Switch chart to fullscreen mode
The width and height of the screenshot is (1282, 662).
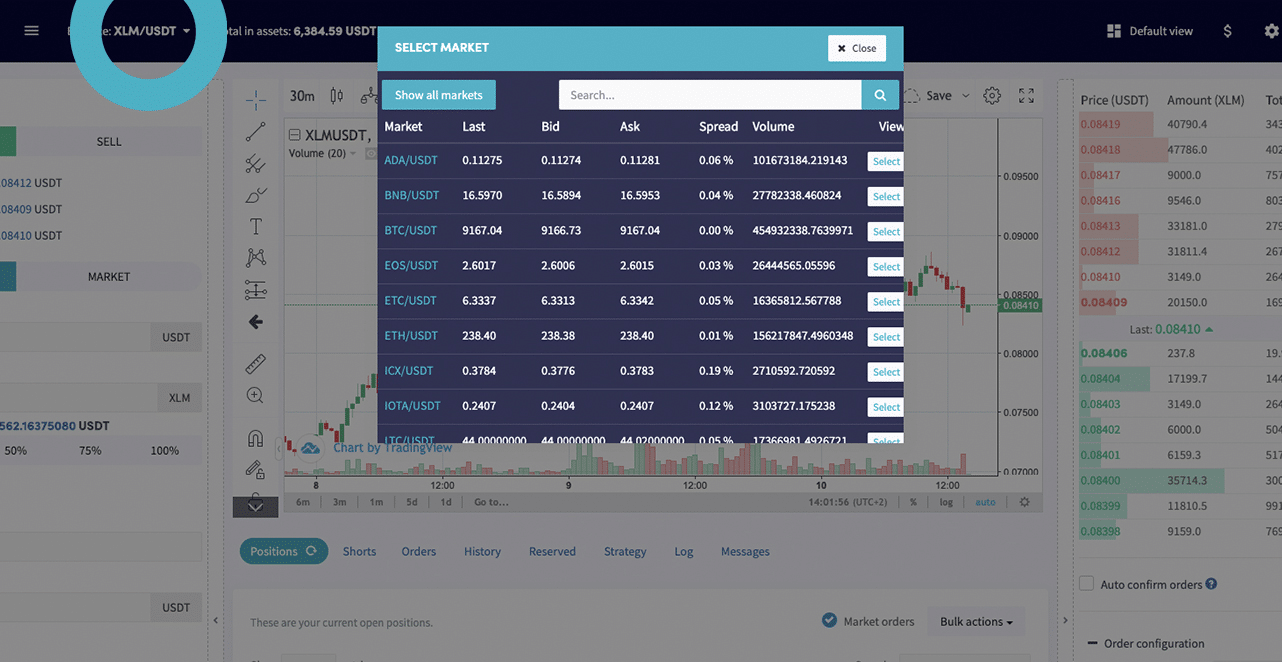[x=1026, y=96]
